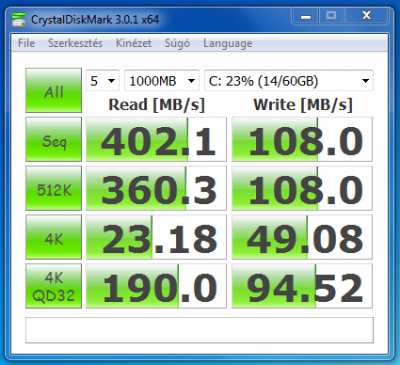This screenshot has width=400, height=365.
Task: Click the 4K write result 49.08
Action: (302, 237)
